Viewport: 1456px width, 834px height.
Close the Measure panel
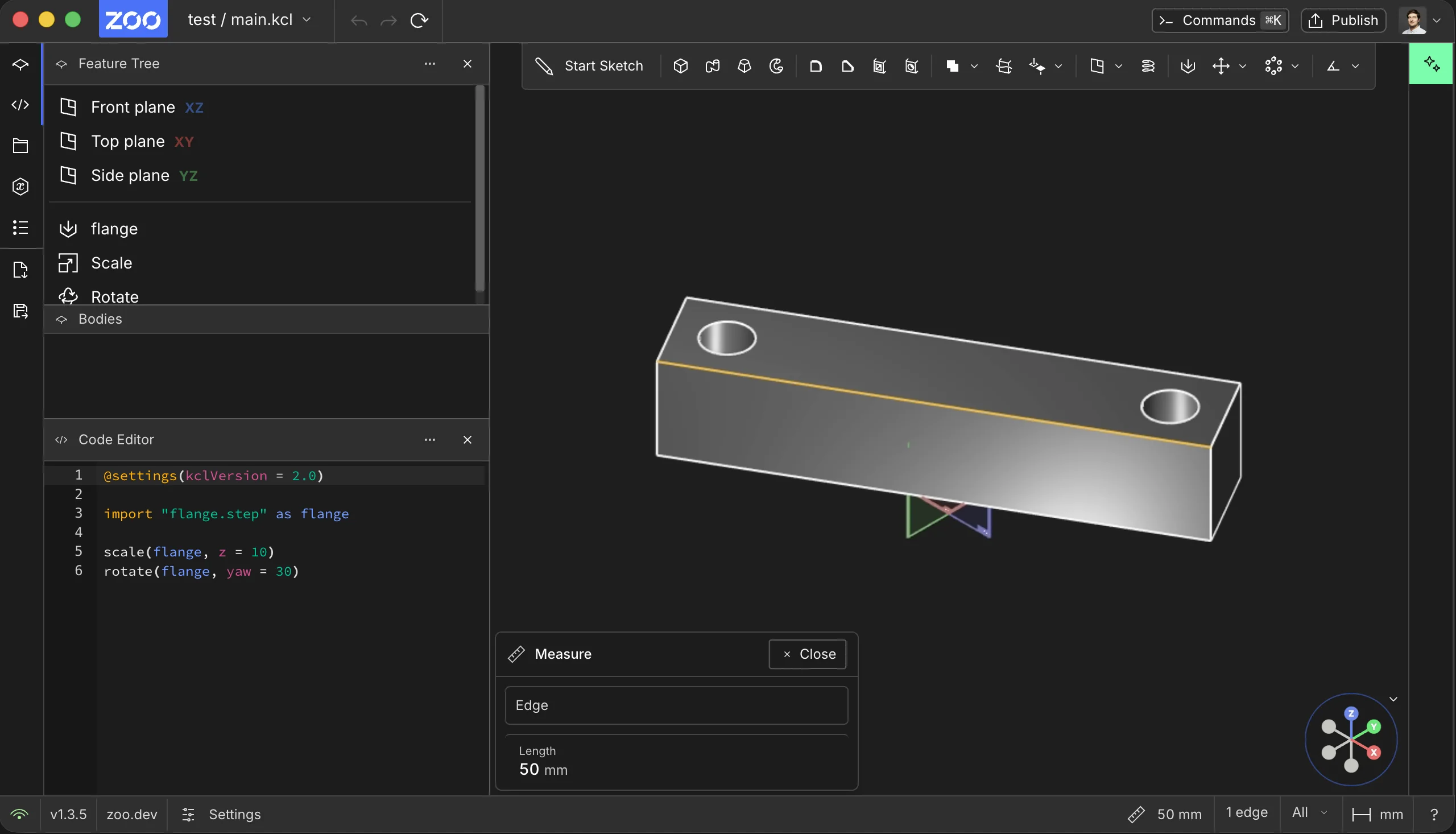click(x=807, y=654)
